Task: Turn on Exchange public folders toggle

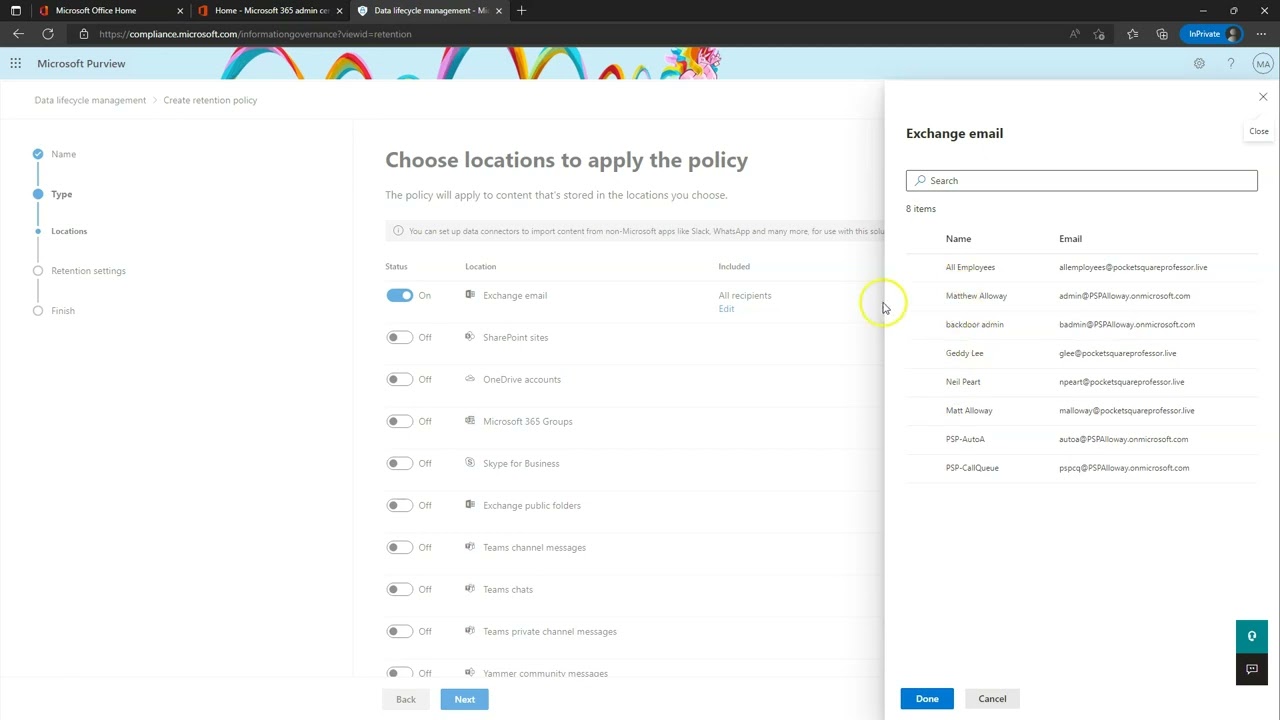Action: point(399,505)
